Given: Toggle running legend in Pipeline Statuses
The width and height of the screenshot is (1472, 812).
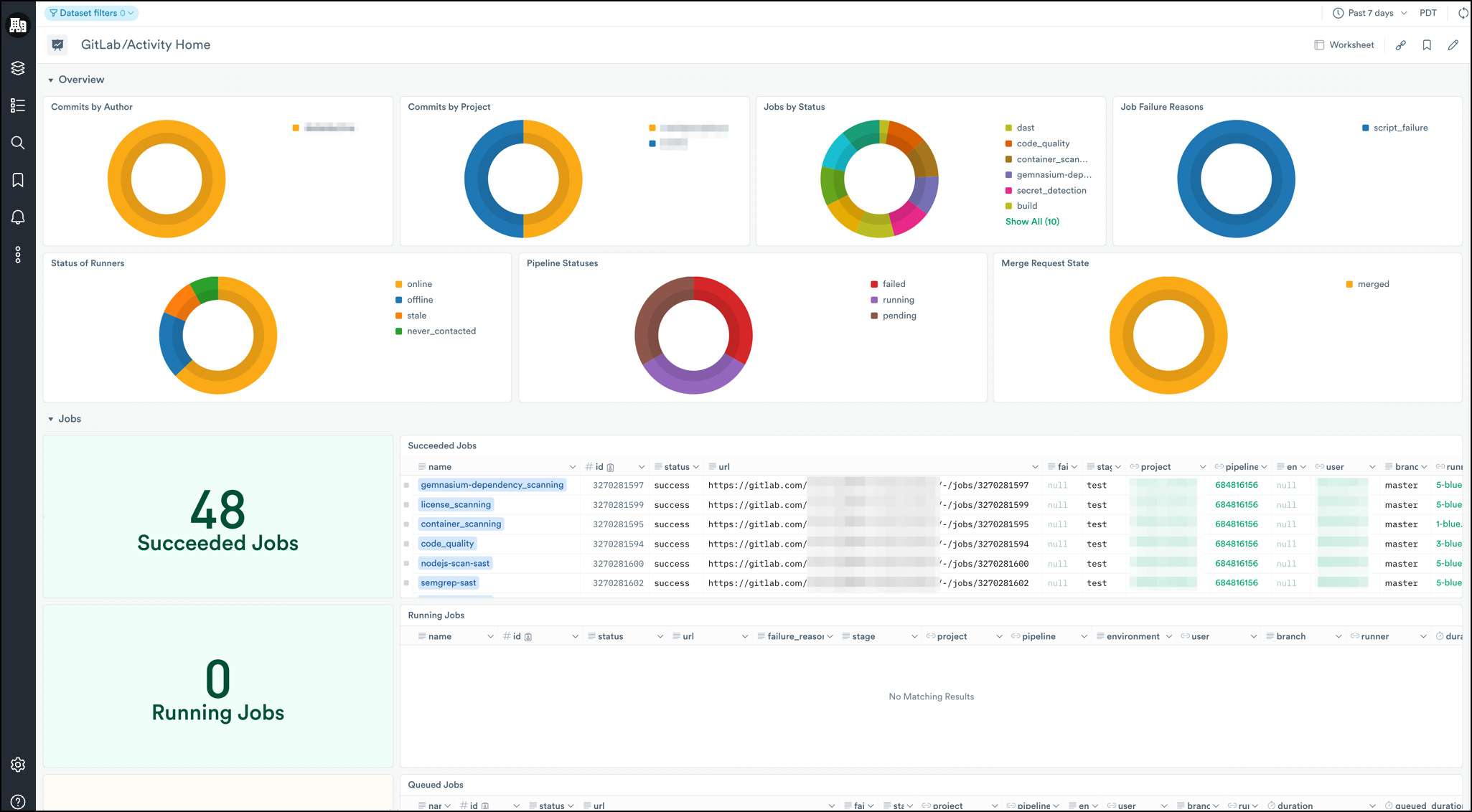Looking at the screenshot, I should point(892,300).
